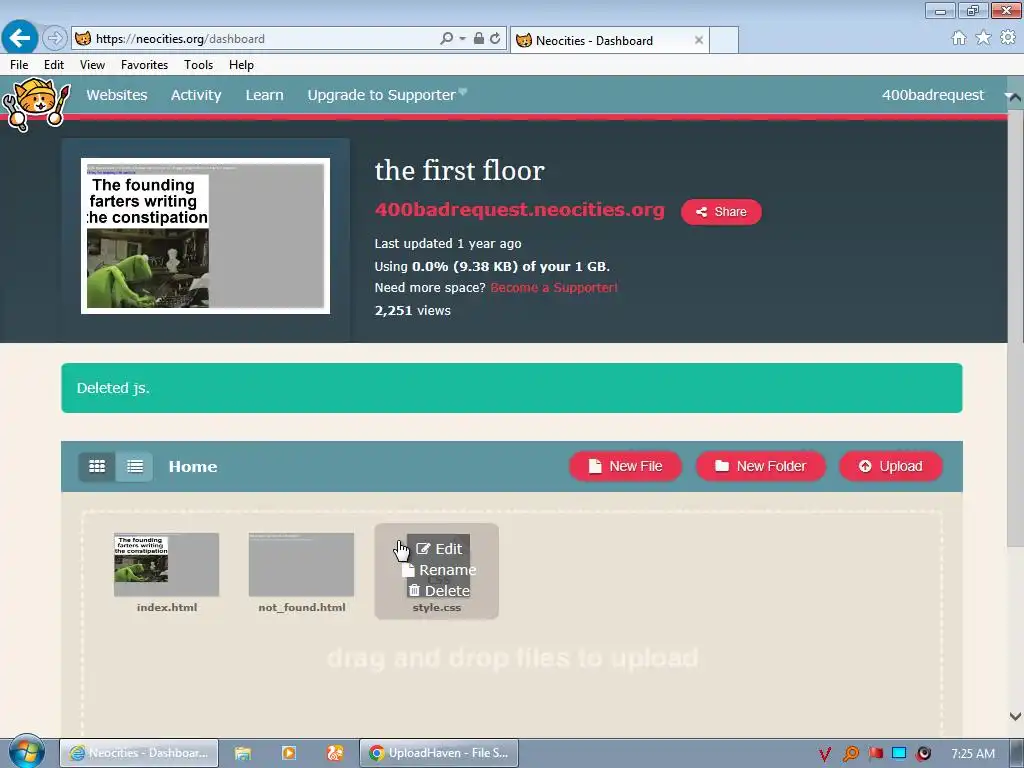Image resolution: width=1024 pixels, height=768 pixels.
Task: Go to Websites page
Action: (117, 95)
